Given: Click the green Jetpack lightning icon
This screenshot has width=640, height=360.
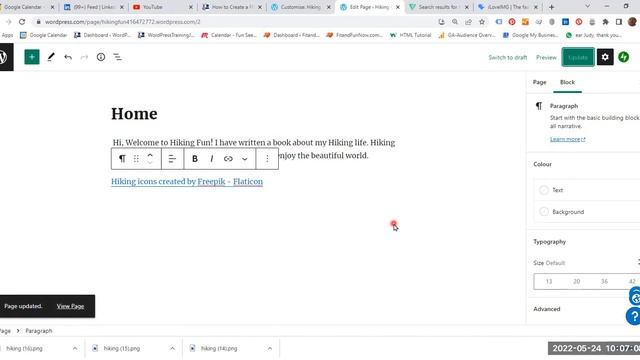Looking at the screenshot, I should point(623,57).
